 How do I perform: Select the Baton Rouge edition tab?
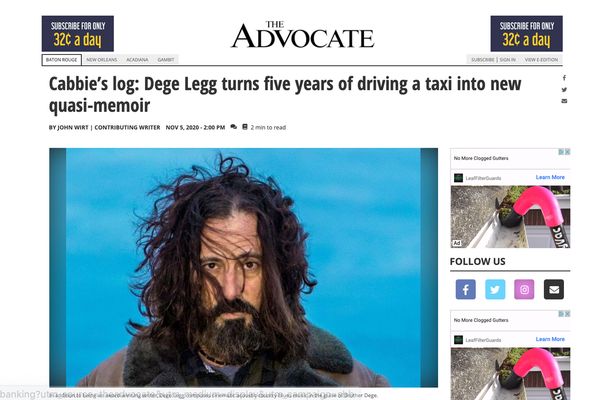(x=62, y=60)
